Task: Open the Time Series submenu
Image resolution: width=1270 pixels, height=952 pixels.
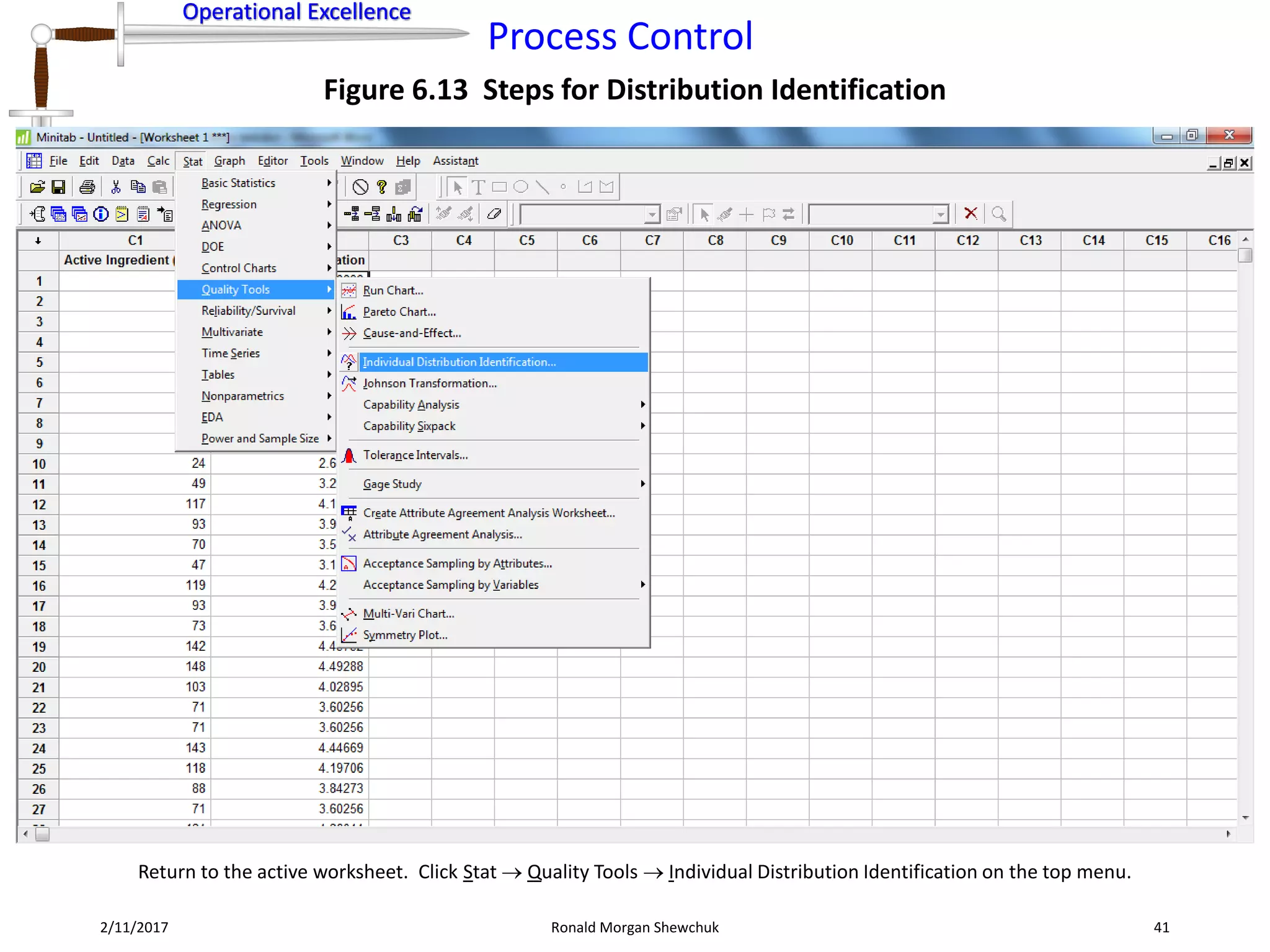Action: [256, 353]
